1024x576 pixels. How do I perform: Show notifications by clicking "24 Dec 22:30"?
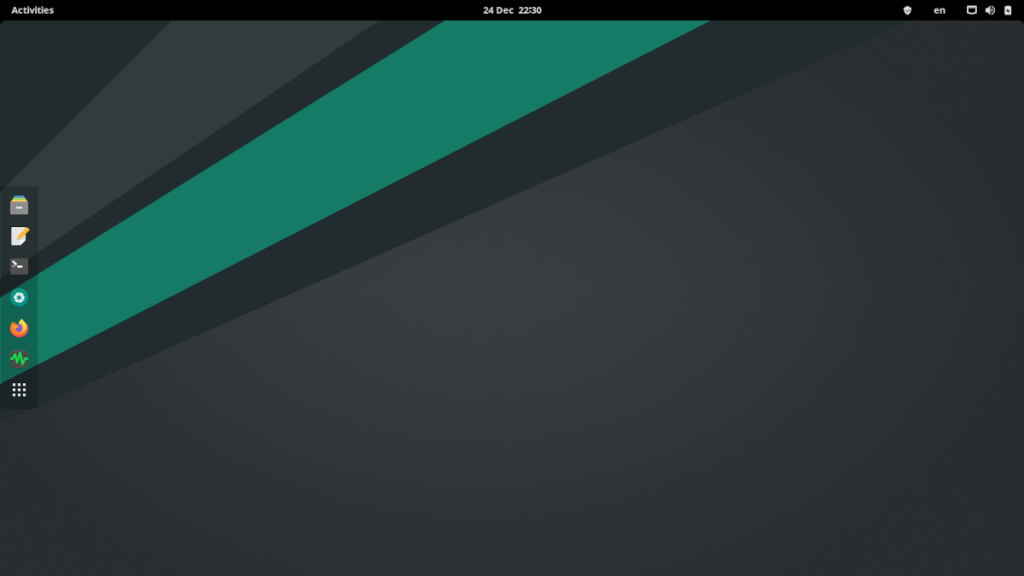tap(512, 10)
